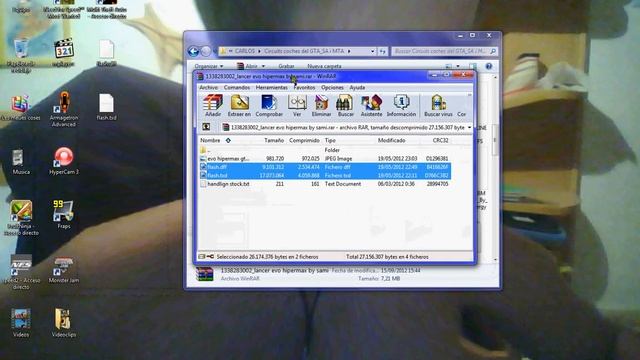This screenshot has width=640, height=360.
Task: Select the Fruit Ninja desktop shortcut
Action: 21,218
